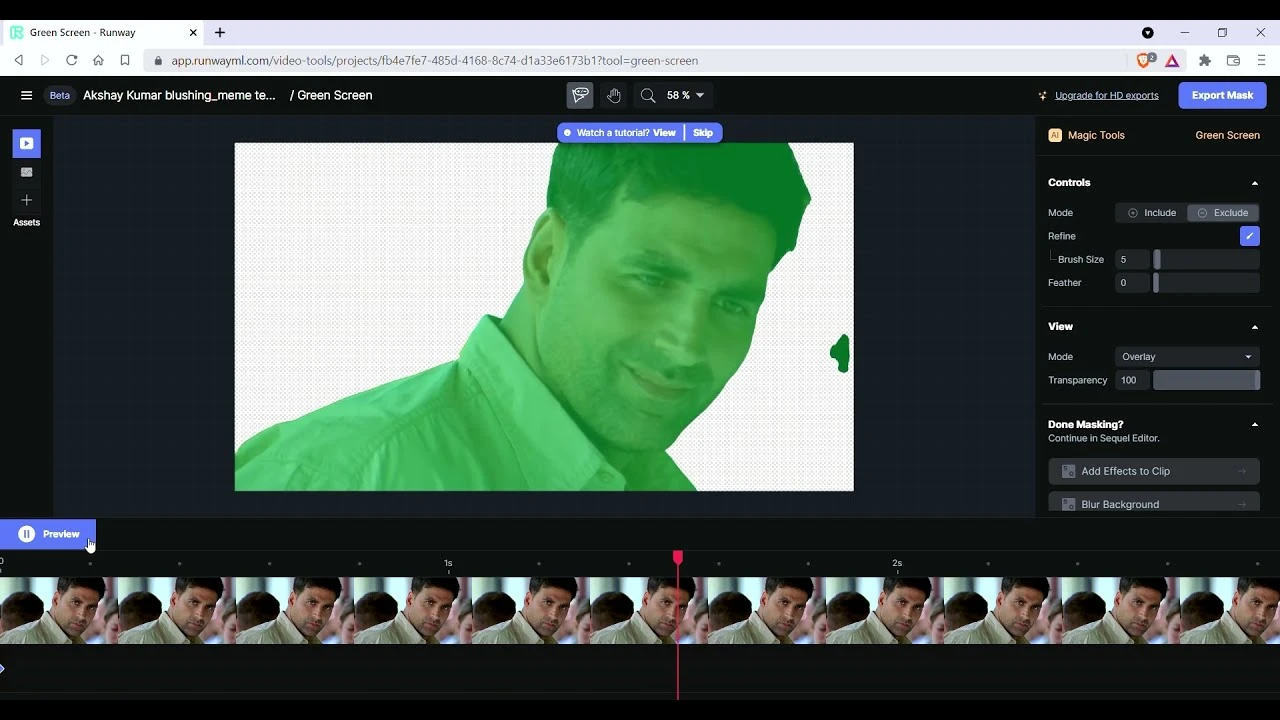Image resolution: width=1280 pixels, height=720 pixels.
Task: Open a new browser tab
Action: [x=220, y=33]
